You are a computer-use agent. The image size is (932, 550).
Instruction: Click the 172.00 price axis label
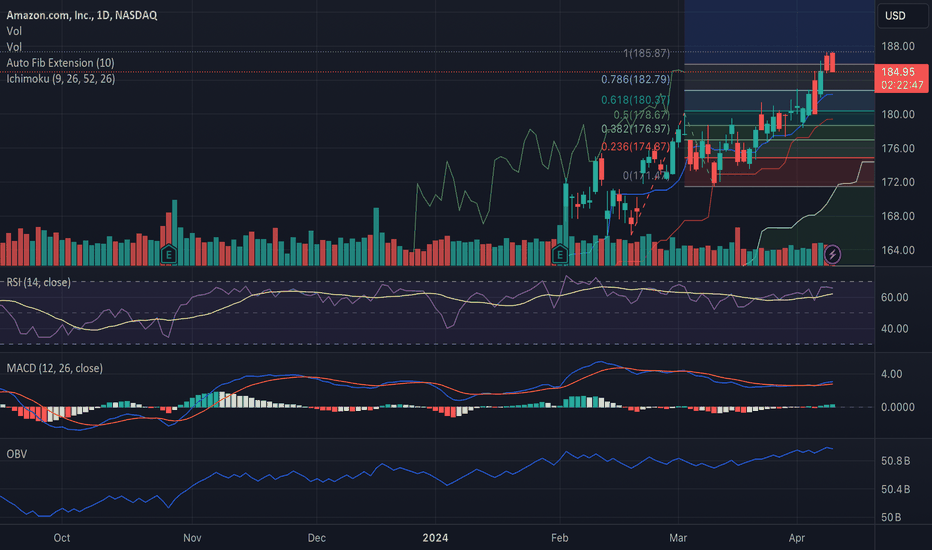coord(898,182)
